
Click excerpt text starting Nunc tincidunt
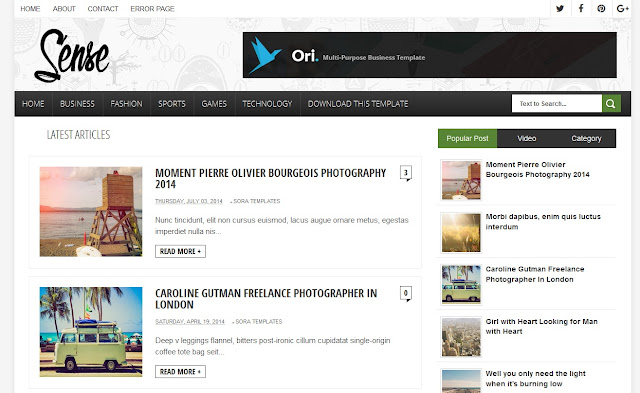coord(282,226)
